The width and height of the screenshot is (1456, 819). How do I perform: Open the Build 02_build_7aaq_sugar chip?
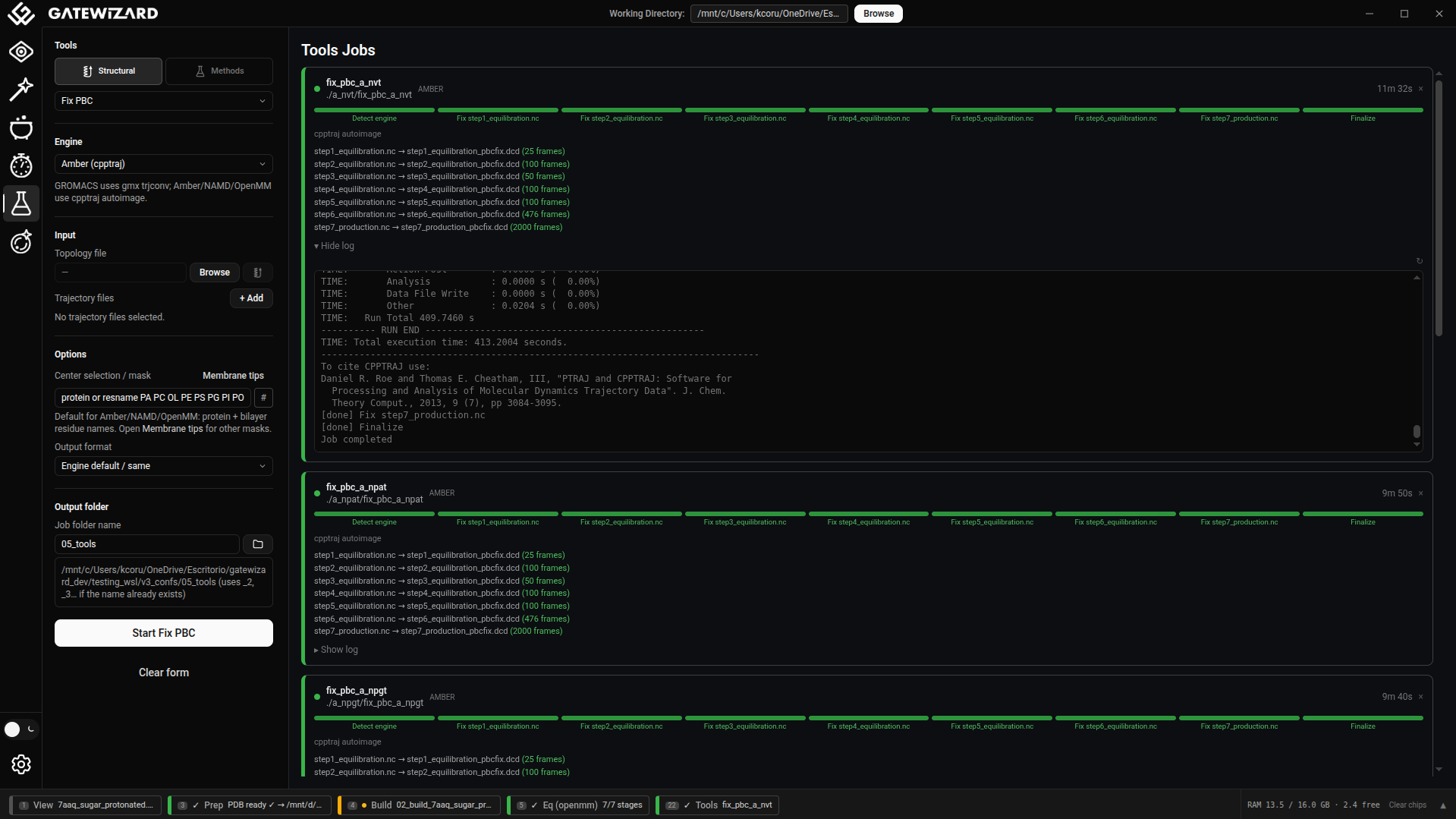[x=420, y=805]
